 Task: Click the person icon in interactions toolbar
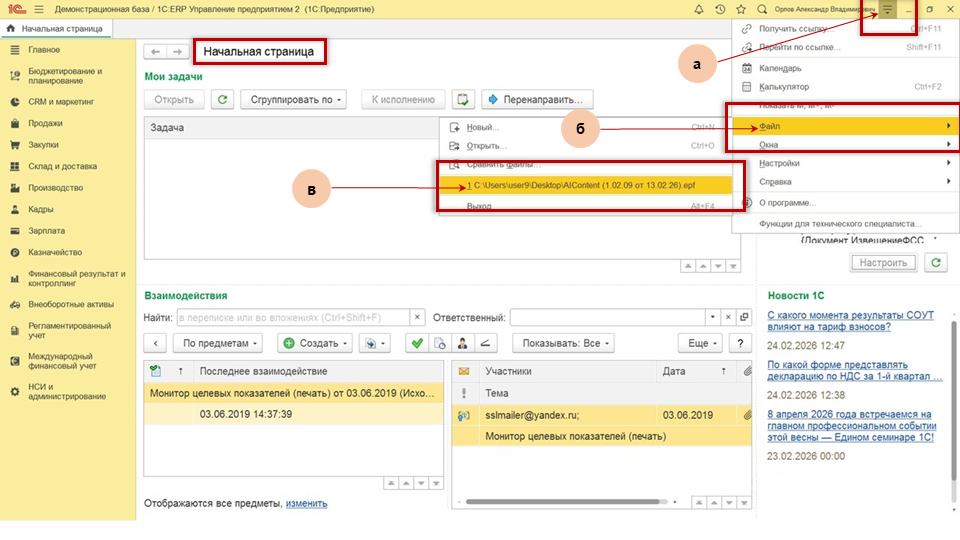[x=462, y=343]
